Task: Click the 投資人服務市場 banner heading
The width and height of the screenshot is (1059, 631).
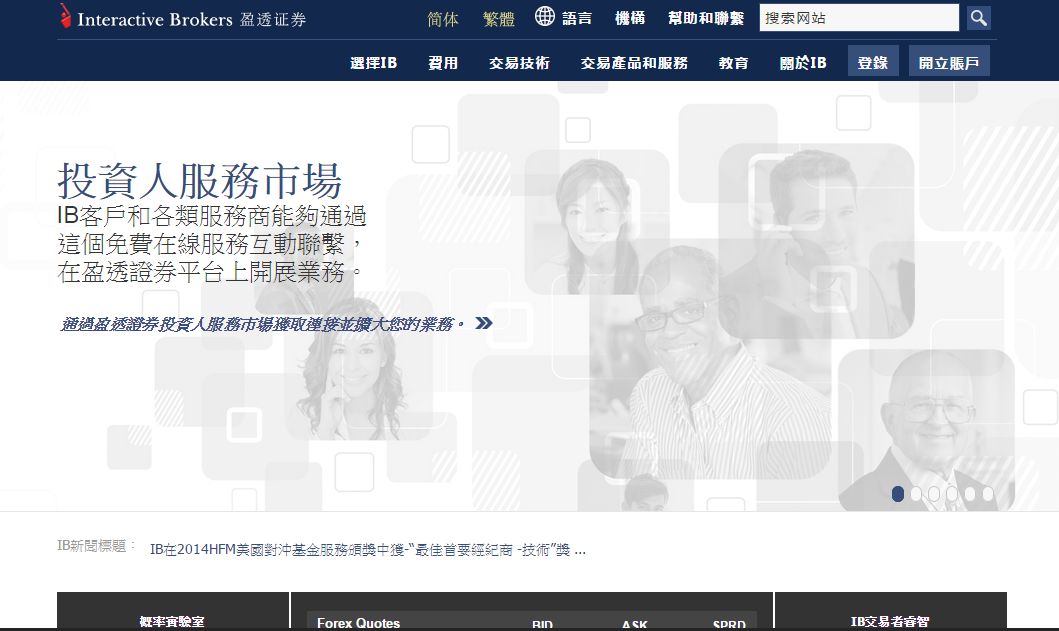Action: (x=200, y=180)
